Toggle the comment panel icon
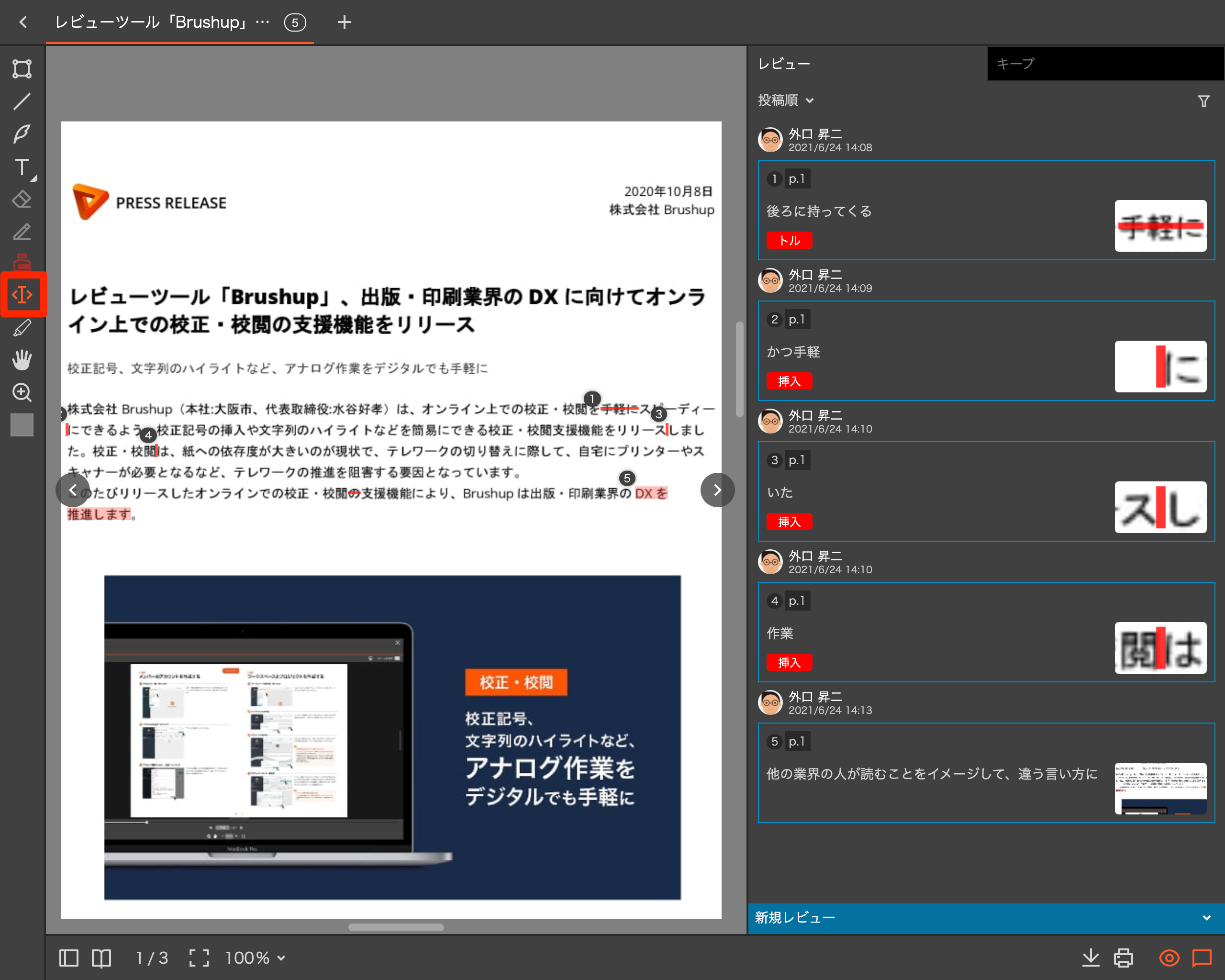 pyautogui.click(x=1202, y=958)
